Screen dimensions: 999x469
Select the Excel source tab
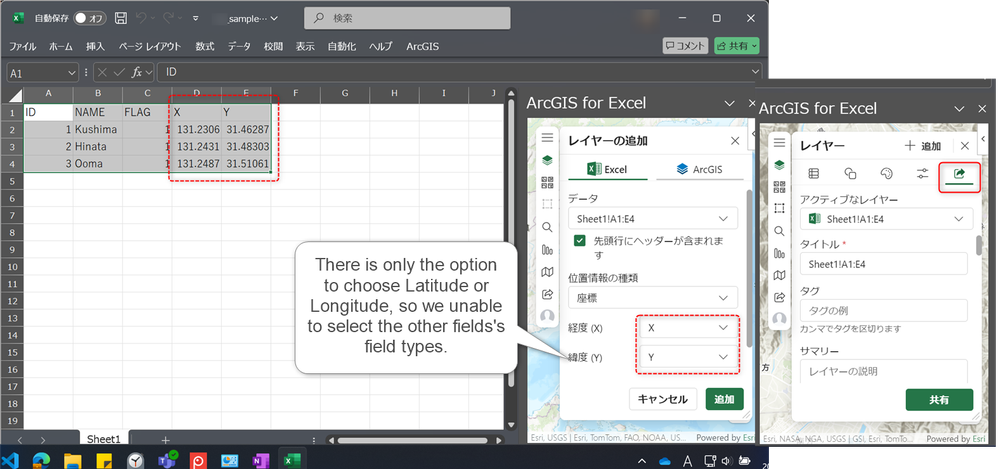607,170
